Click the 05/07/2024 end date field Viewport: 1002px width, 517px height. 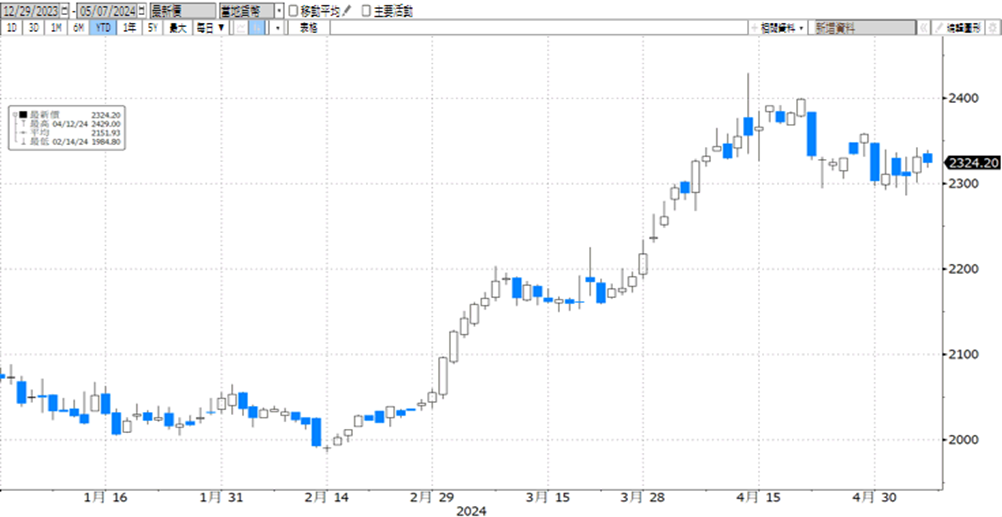107,12
